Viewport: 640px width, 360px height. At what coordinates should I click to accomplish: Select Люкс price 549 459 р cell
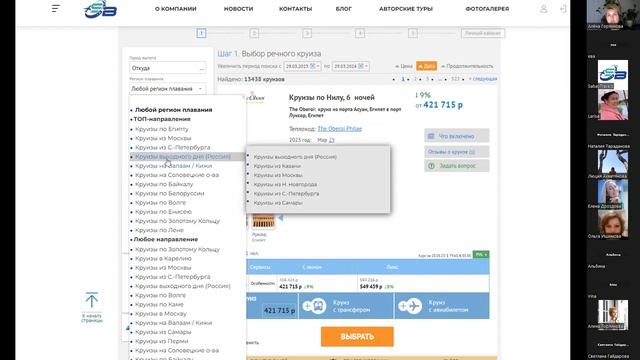click(423, 283)
